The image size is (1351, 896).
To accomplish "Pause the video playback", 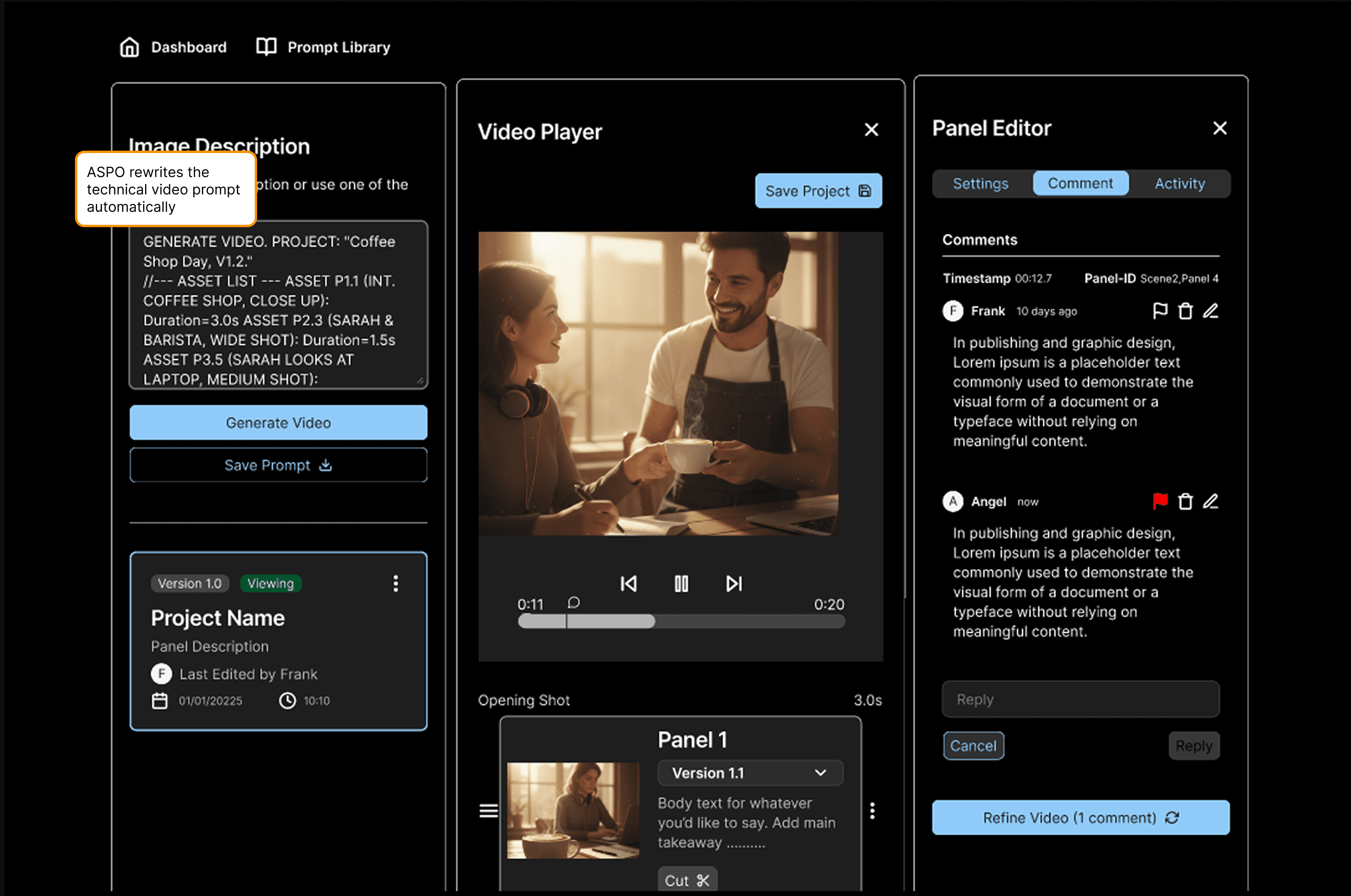I will (x=681, y=583).
